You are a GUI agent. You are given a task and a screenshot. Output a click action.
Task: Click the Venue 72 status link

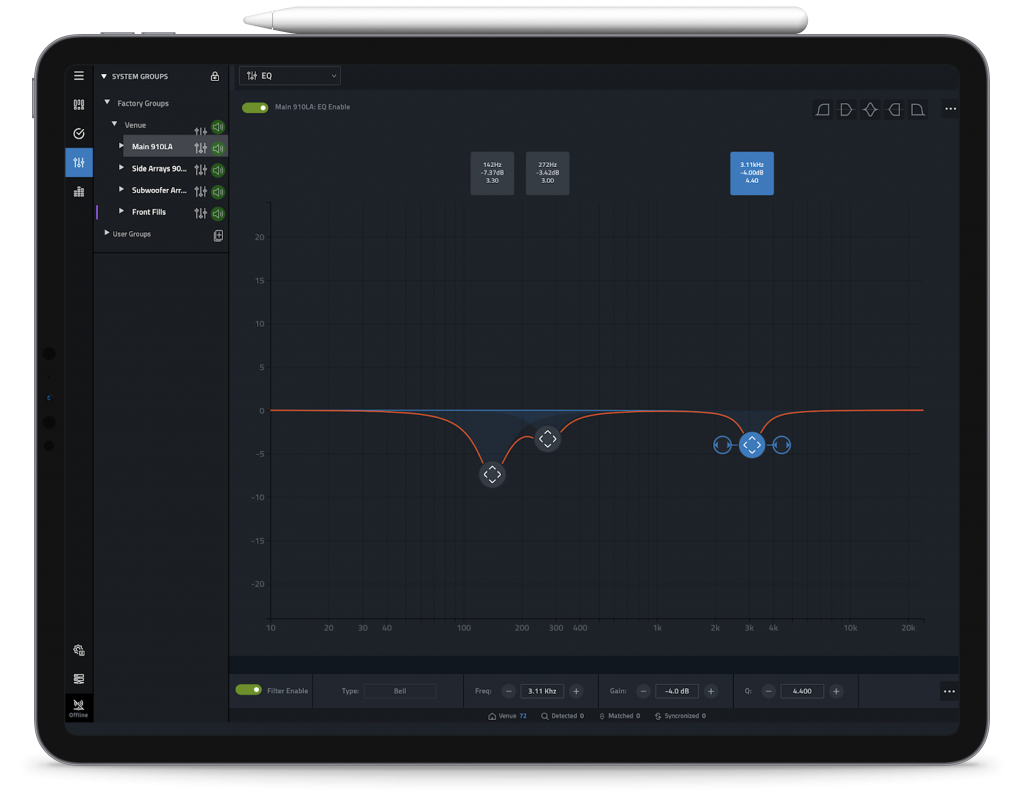[508, 716]
